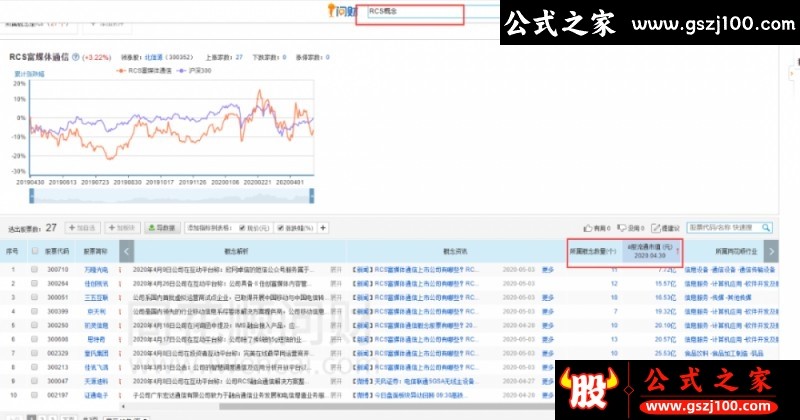Check the box for stock 300051
This screenshot has height=420, width=800.
[x=34, y=297]
